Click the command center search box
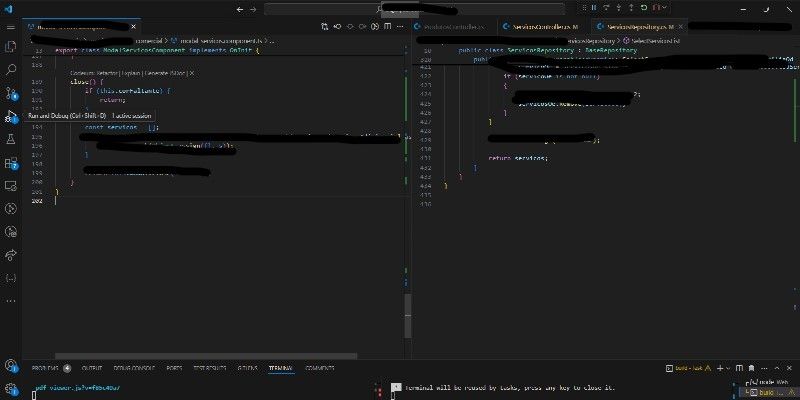The height and width of the screenshot is (400, 800). (x=414, y=9)
